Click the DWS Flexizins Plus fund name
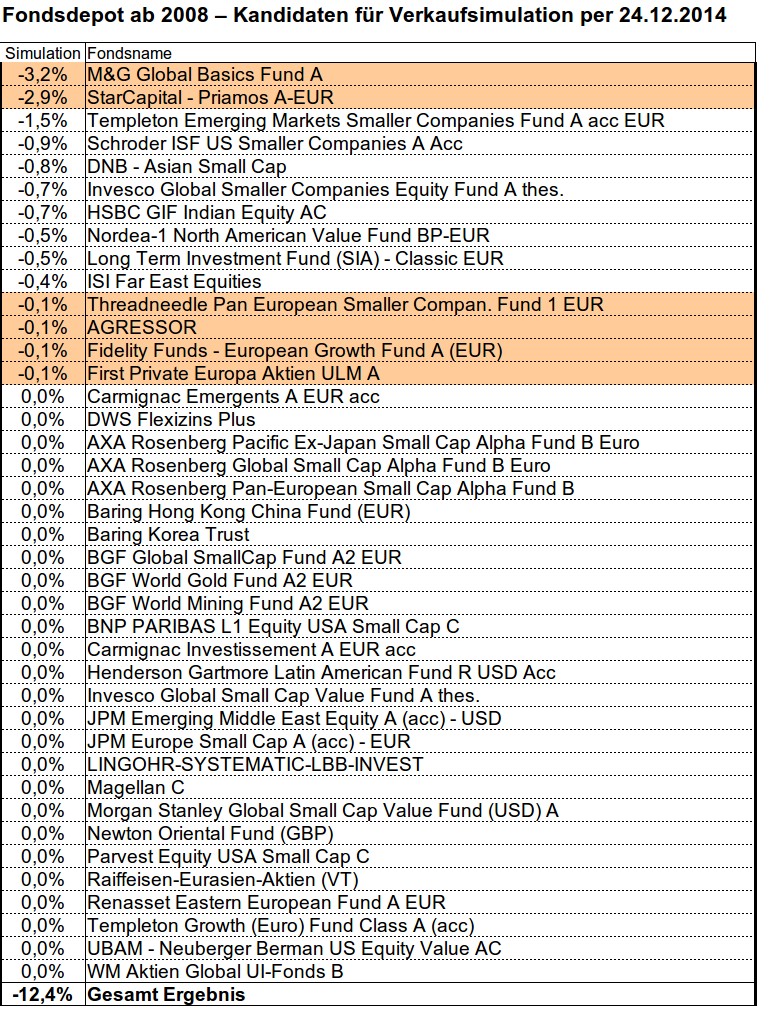 pos(171,420)
